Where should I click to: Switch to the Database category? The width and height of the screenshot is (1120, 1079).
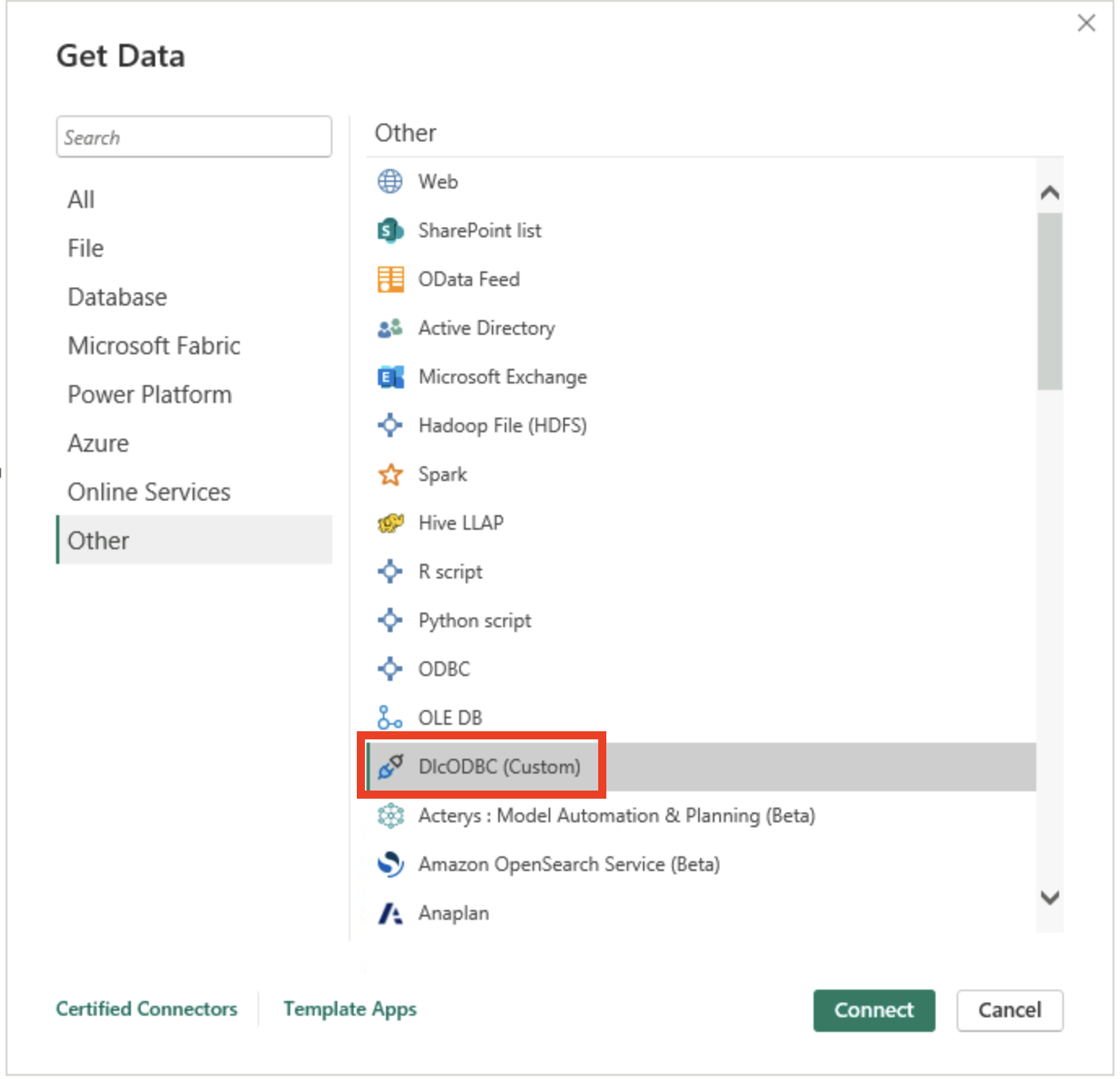coord(117,297)
